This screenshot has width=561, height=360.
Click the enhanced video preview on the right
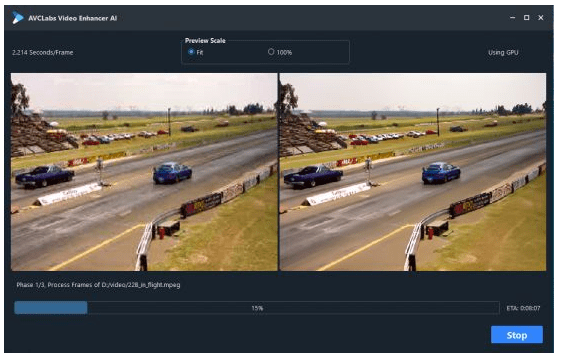(413, 172)
